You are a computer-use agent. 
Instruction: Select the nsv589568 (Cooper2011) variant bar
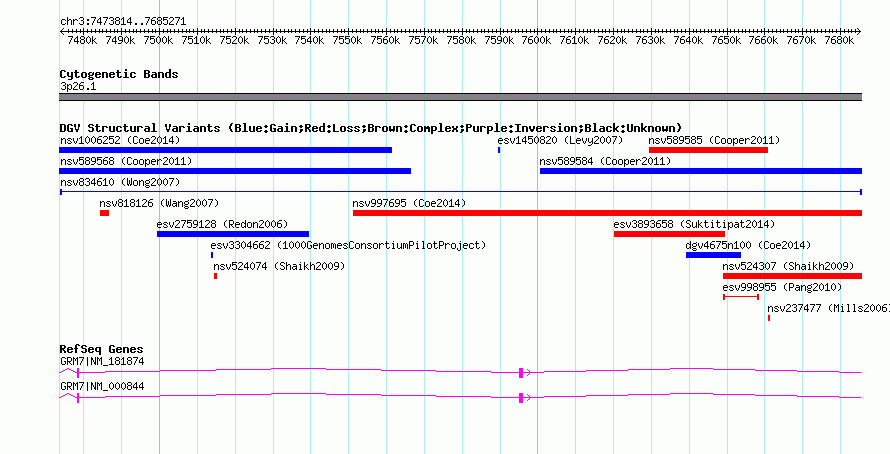(x=235, y=171)
